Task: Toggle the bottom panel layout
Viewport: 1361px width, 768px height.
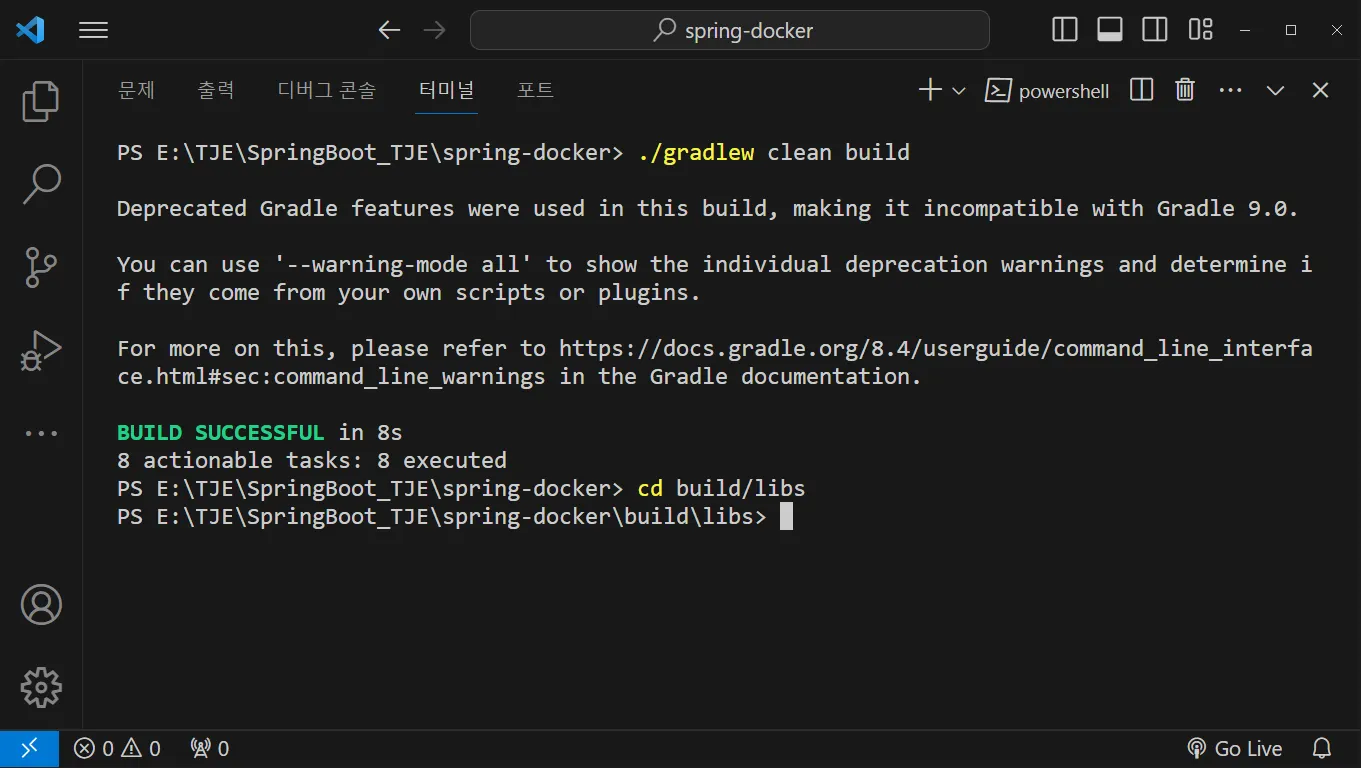Action: click(x=1110, y=30)
